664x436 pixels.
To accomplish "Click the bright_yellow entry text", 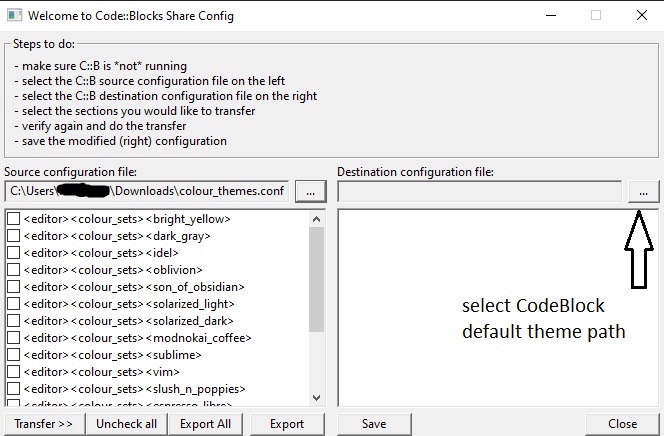I will 127,219.
